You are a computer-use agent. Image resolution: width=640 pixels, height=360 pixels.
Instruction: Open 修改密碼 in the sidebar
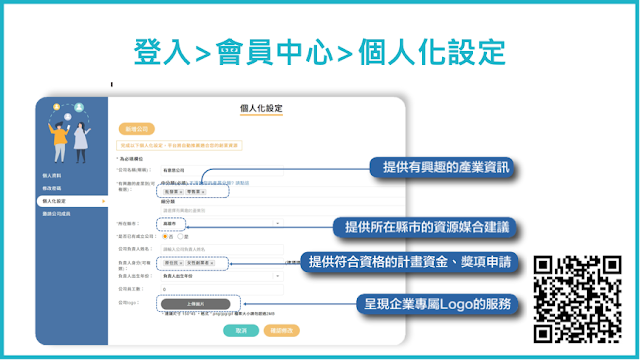[x=52, y=188]
